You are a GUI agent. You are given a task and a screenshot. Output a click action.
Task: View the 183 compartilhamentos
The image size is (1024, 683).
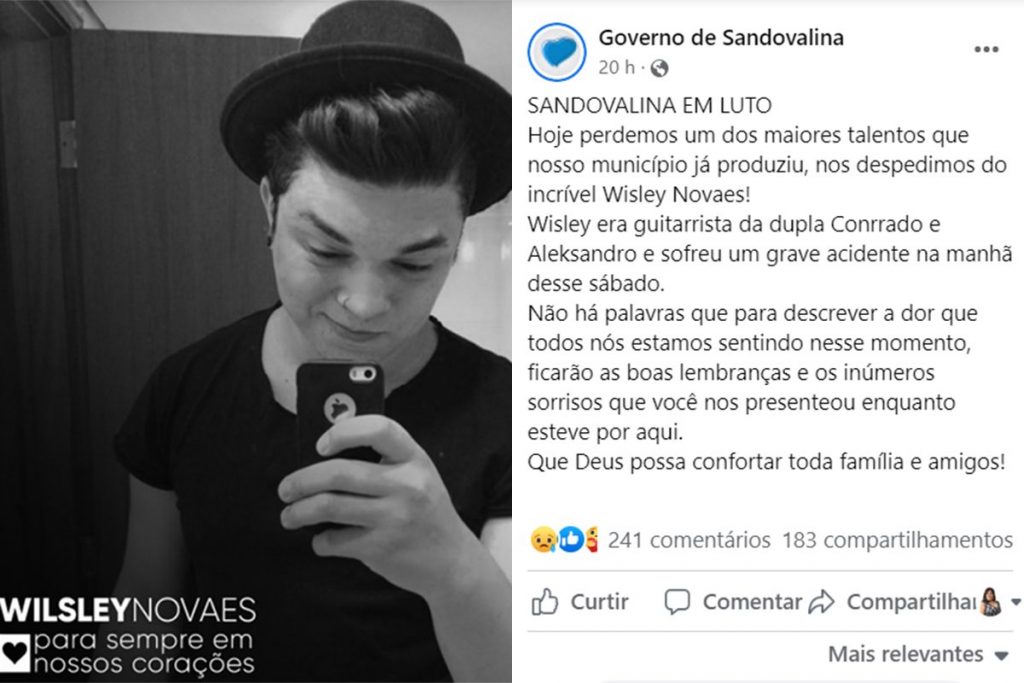pyautogui.click(x=897, y=540)
